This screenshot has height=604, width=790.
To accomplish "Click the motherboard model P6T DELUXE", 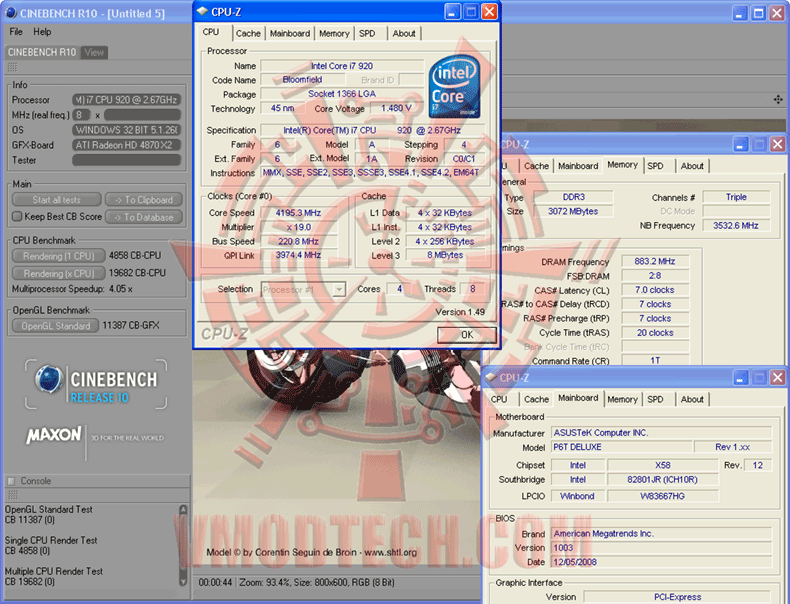I will tap(622, 447).
